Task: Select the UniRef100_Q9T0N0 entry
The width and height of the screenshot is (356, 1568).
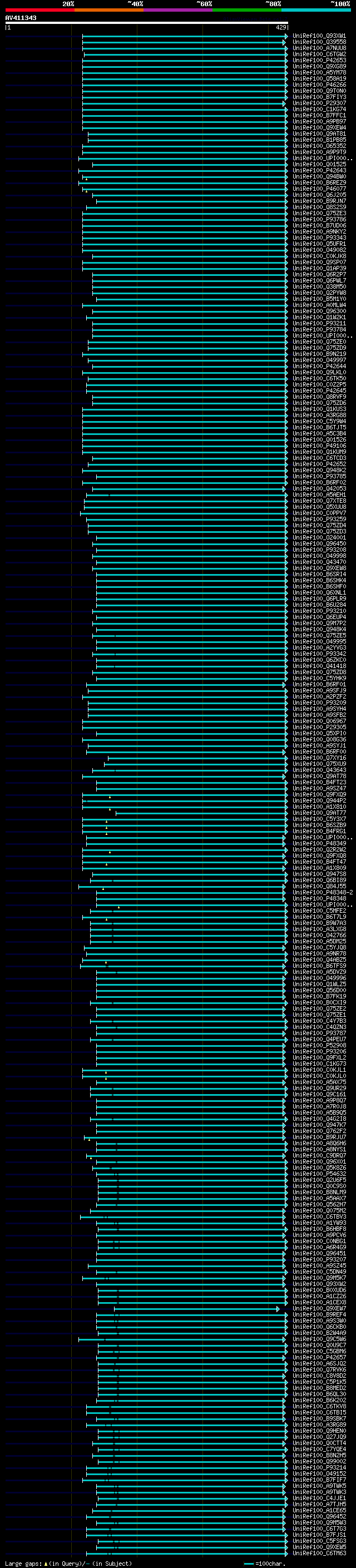Action: tap(319, 91)
